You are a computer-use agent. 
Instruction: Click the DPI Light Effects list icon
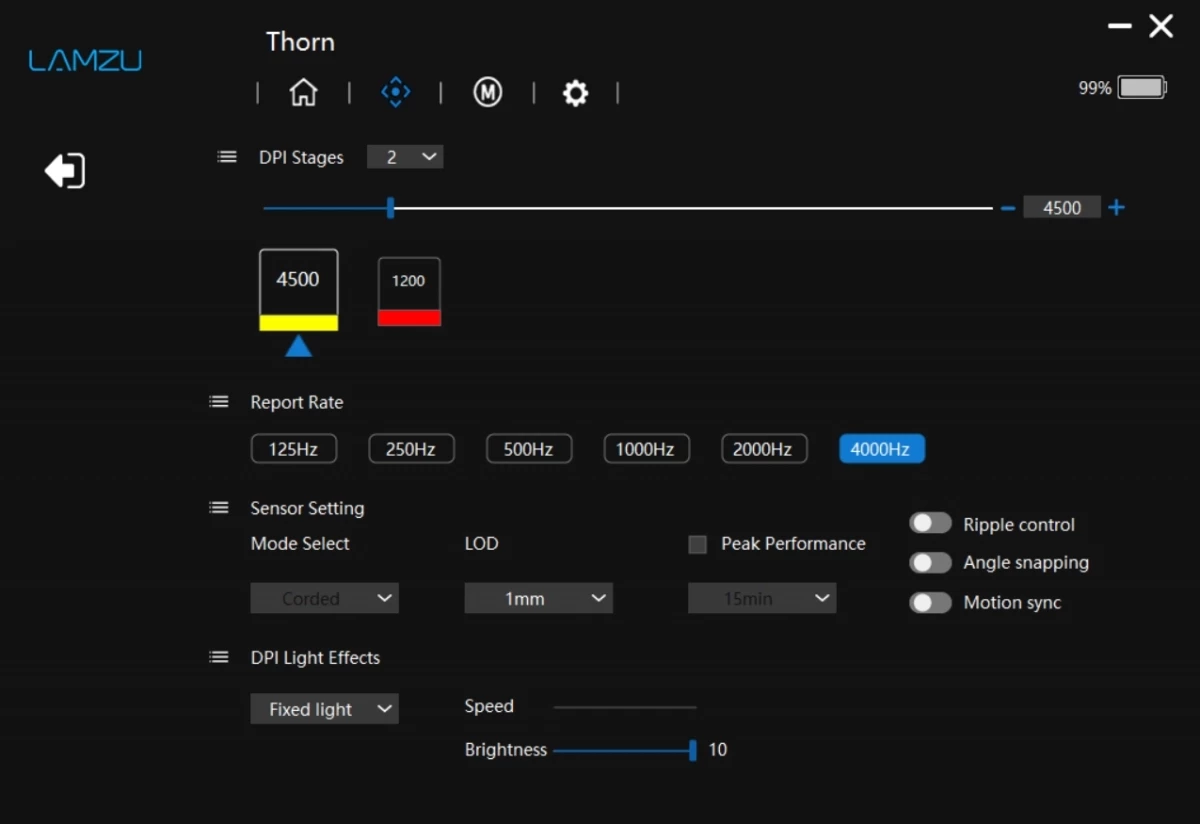coord(219,657)
